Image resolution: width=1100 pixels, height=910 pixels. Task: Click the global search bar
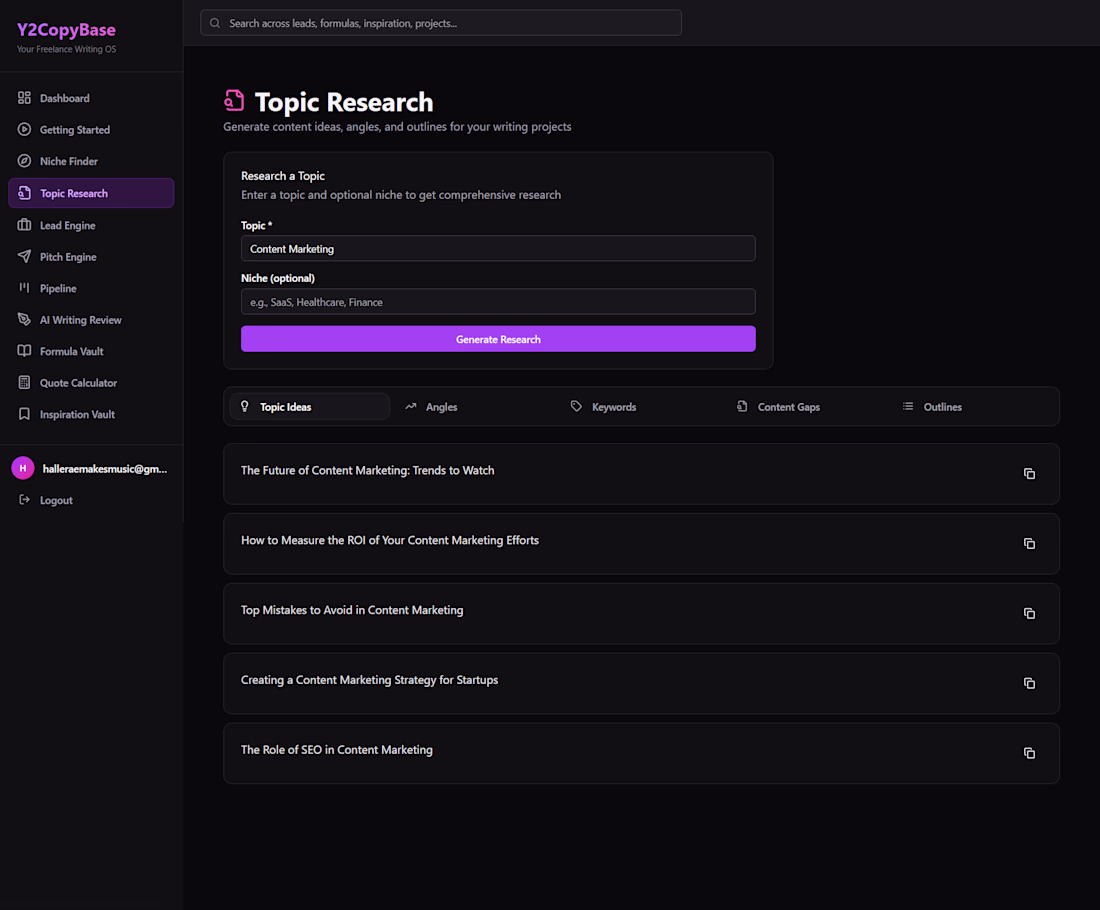(441, 23)
